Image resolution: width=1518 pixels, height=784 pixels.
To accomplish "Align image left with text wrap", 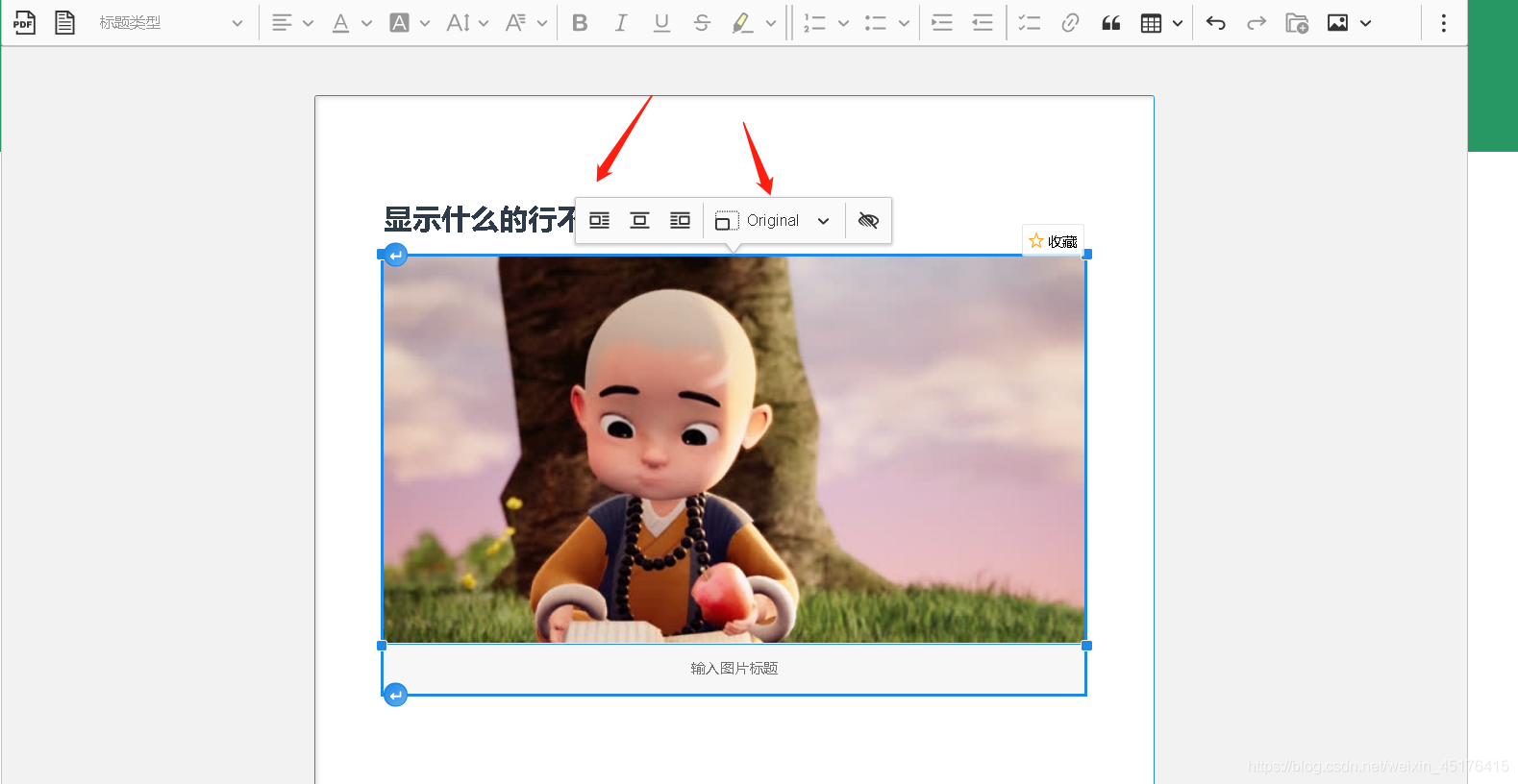I will [x=600, y=220].
